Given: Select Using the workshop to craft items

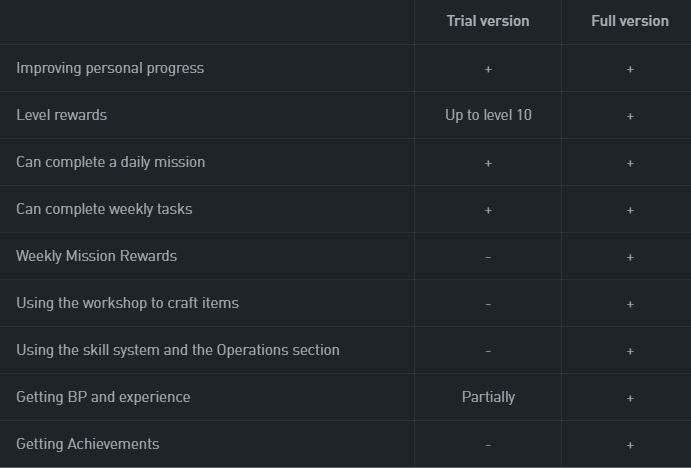Looking at the screenshot, I should tap(128, 303).
